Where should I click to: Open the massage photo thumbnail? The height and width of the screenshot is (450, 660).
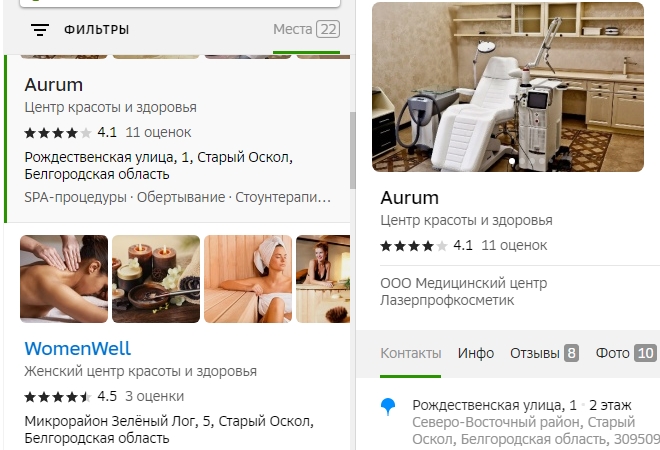64,279
